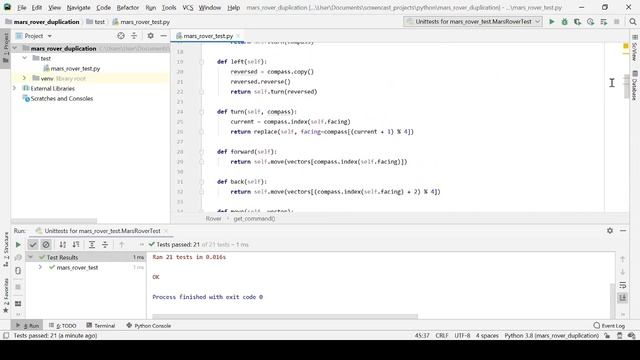Click the editor vertical scrollbar
The width and height of the screenshot is (640, 360).
pyautogui.click(x=626, y=86)
